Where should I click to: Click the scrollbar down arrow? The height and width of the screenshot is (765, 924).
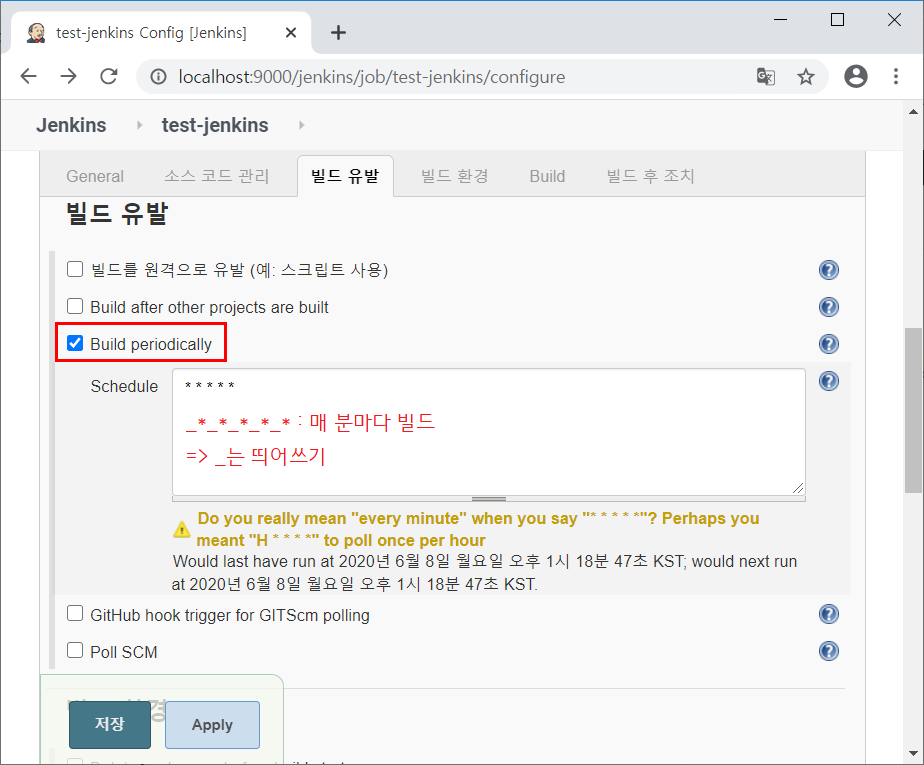pos(913,753)
